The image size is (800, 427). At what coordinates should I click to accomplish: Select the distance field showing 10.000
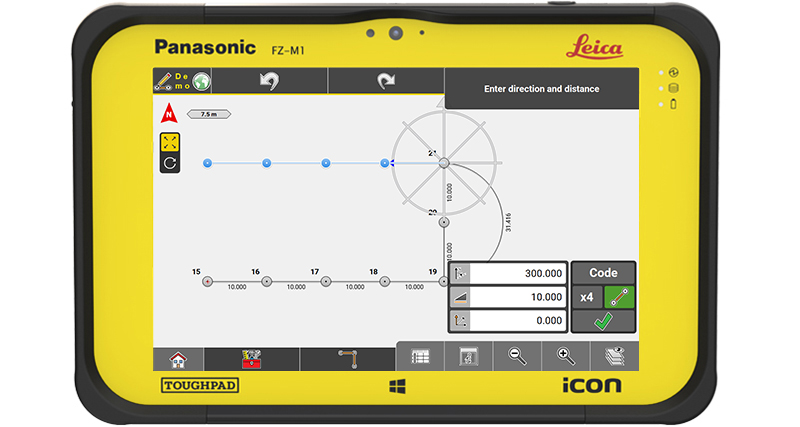point(517,297)
